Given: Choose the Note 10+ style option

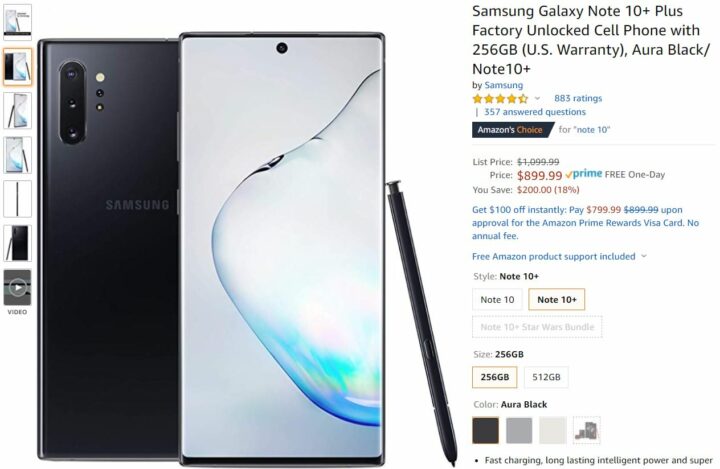Looking at the screenshot, I should (557, 299).
